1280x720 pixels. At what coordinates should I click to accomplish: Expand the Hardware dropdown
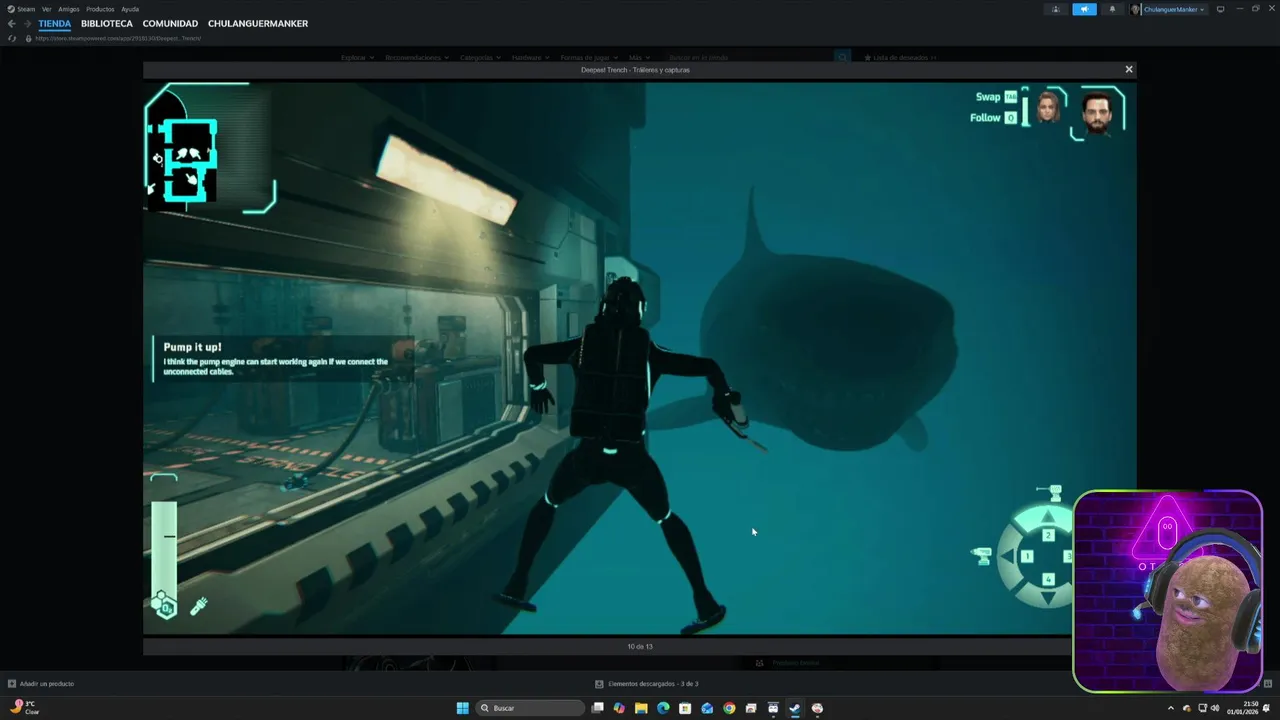(531, 58)
